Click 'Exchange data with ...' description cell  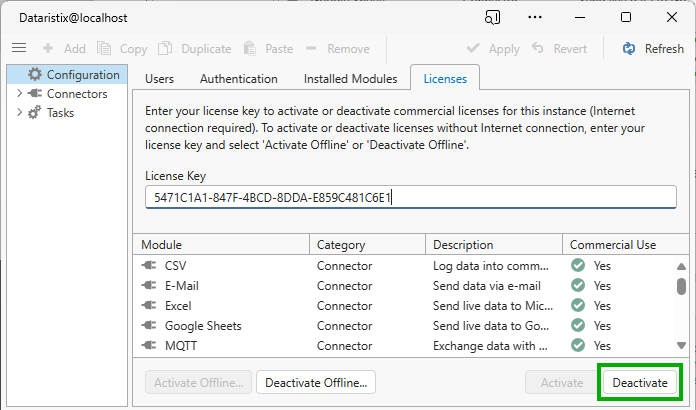click(x=490, y=345)
